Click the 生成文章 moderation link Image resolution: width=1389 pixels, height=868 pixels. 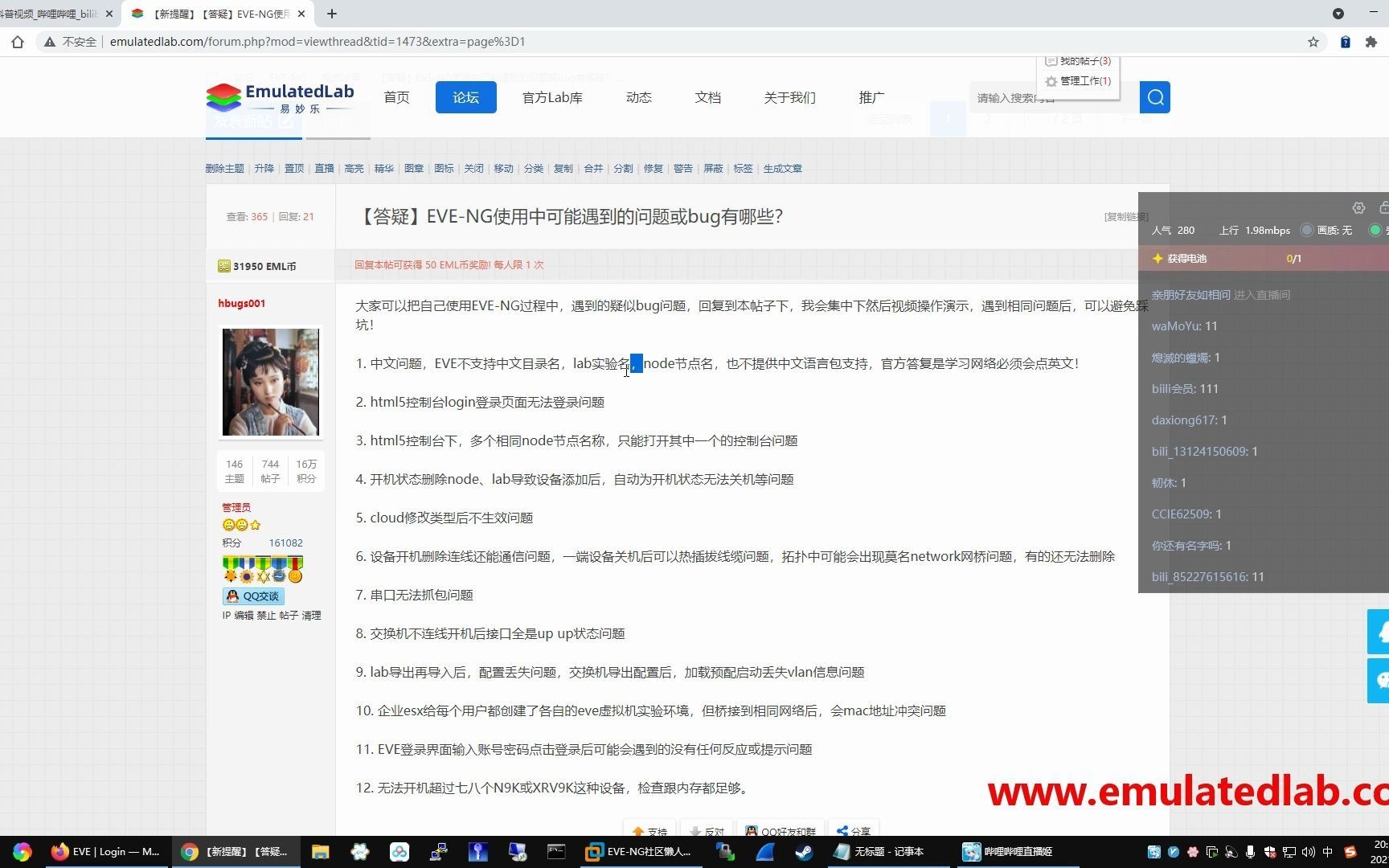(x=782, y=169)
